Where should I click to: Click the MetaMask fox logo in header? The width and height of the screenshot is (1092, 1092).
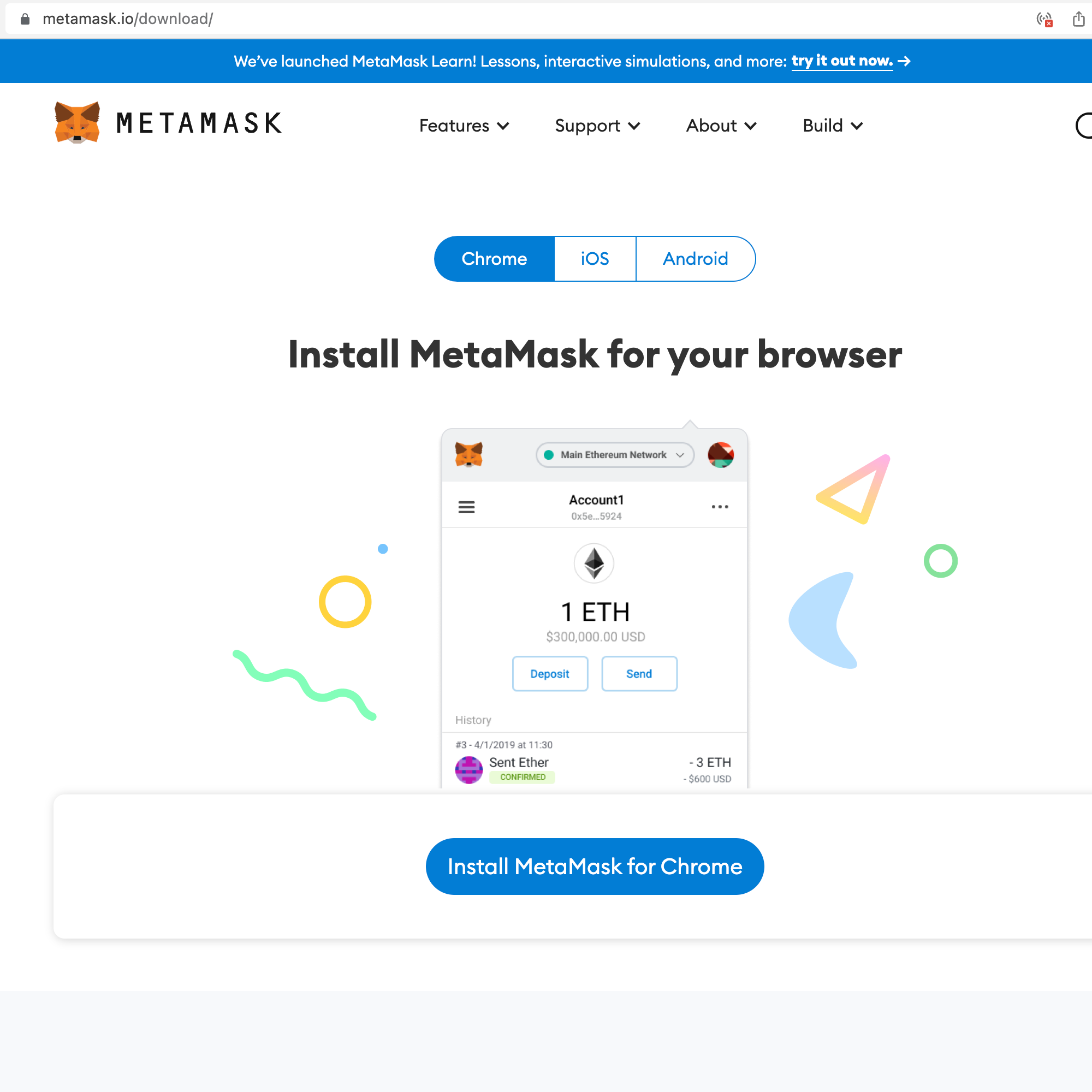tap(77, 123)
